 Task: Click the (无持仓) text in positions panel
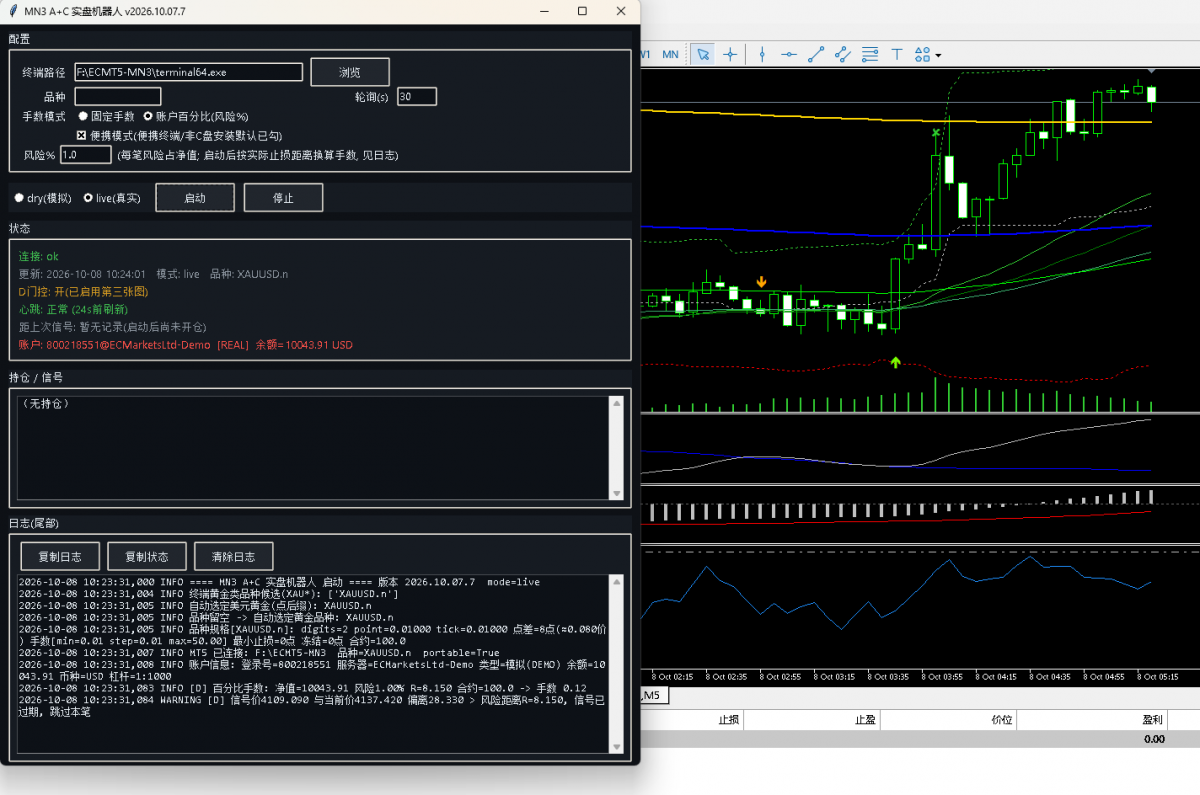(x=45, y=404)
